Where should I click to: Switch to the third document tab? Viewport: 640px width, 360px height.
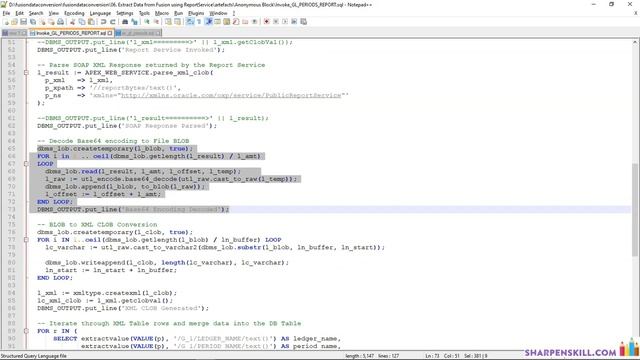pos(138,33)
